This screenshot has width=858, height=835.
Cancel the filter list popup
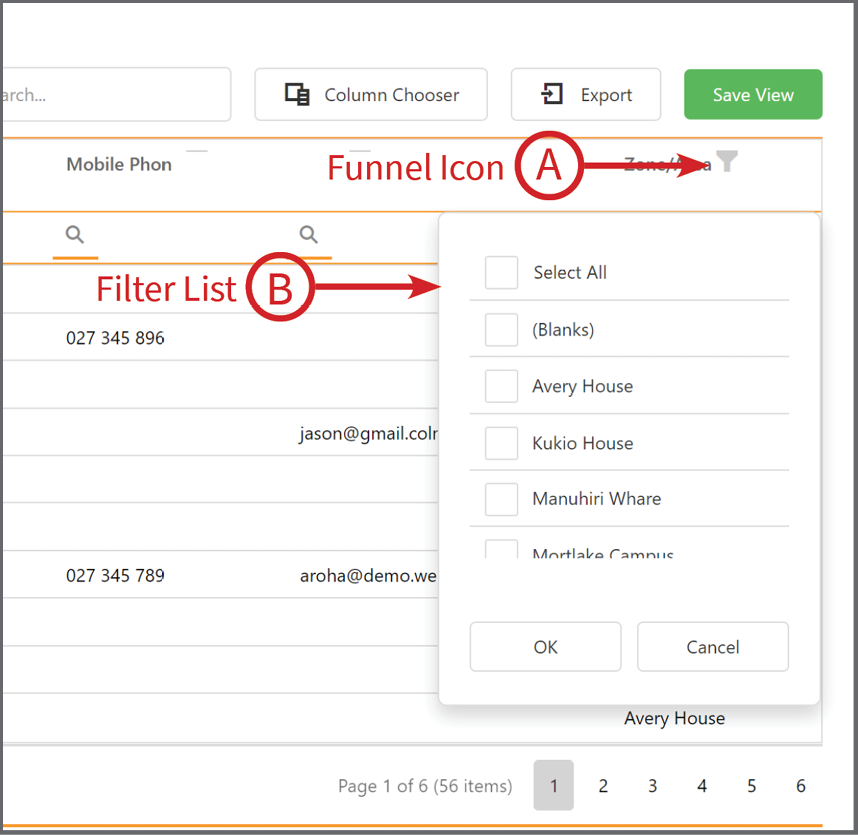pos(712,647)
